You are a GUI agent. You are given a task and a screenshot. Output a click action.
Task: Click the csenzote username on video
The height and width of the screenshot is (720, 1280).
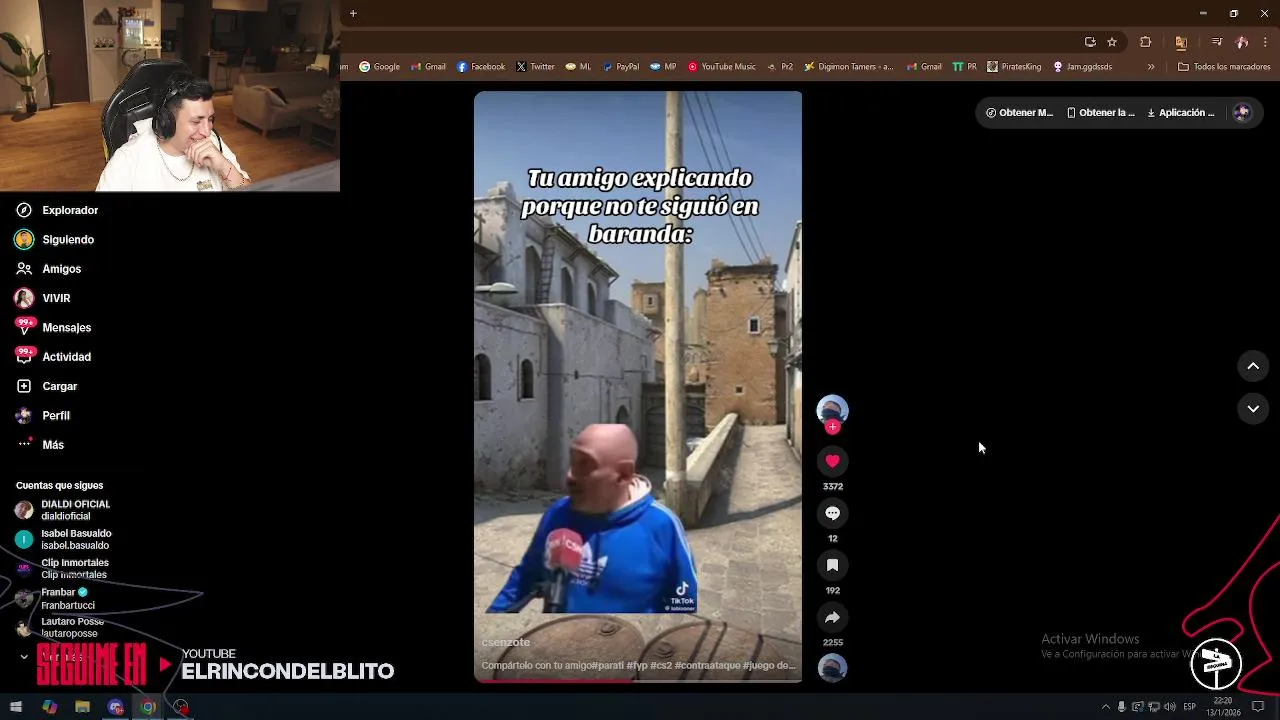[x=506, y=642]
